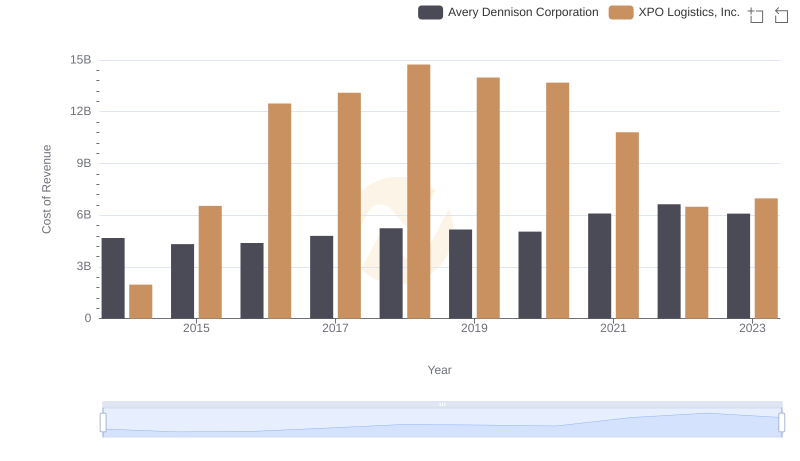Click the Avery Dennison bar for 2017
Viewport: 800px width, 461px height.
321,277
